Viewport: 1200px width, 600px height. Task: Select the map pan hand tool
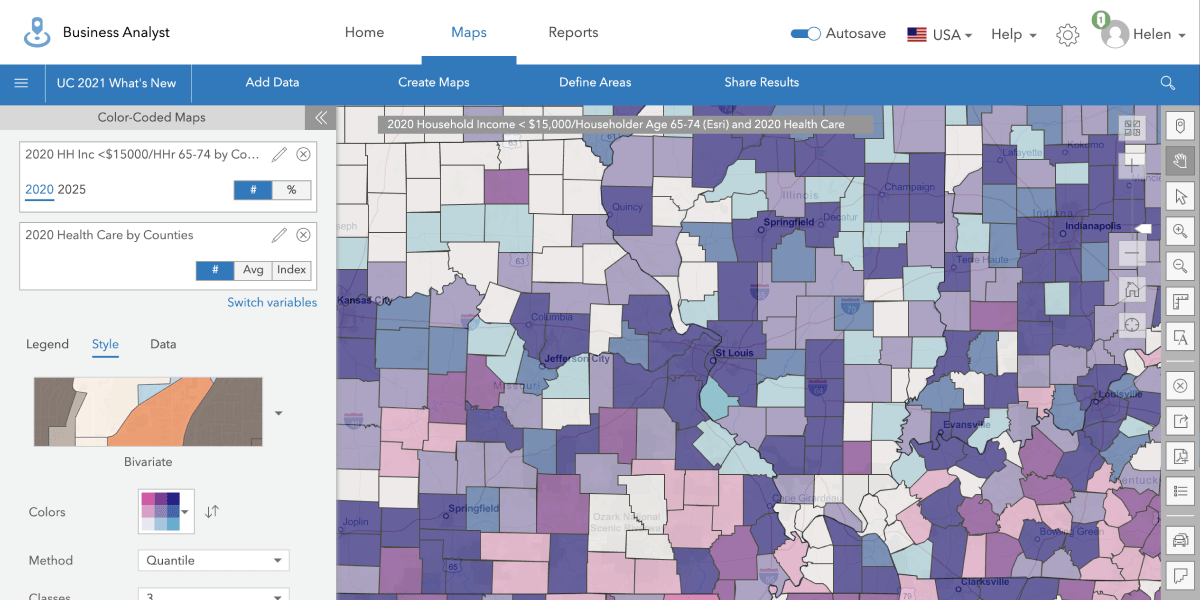[1180, 160]
